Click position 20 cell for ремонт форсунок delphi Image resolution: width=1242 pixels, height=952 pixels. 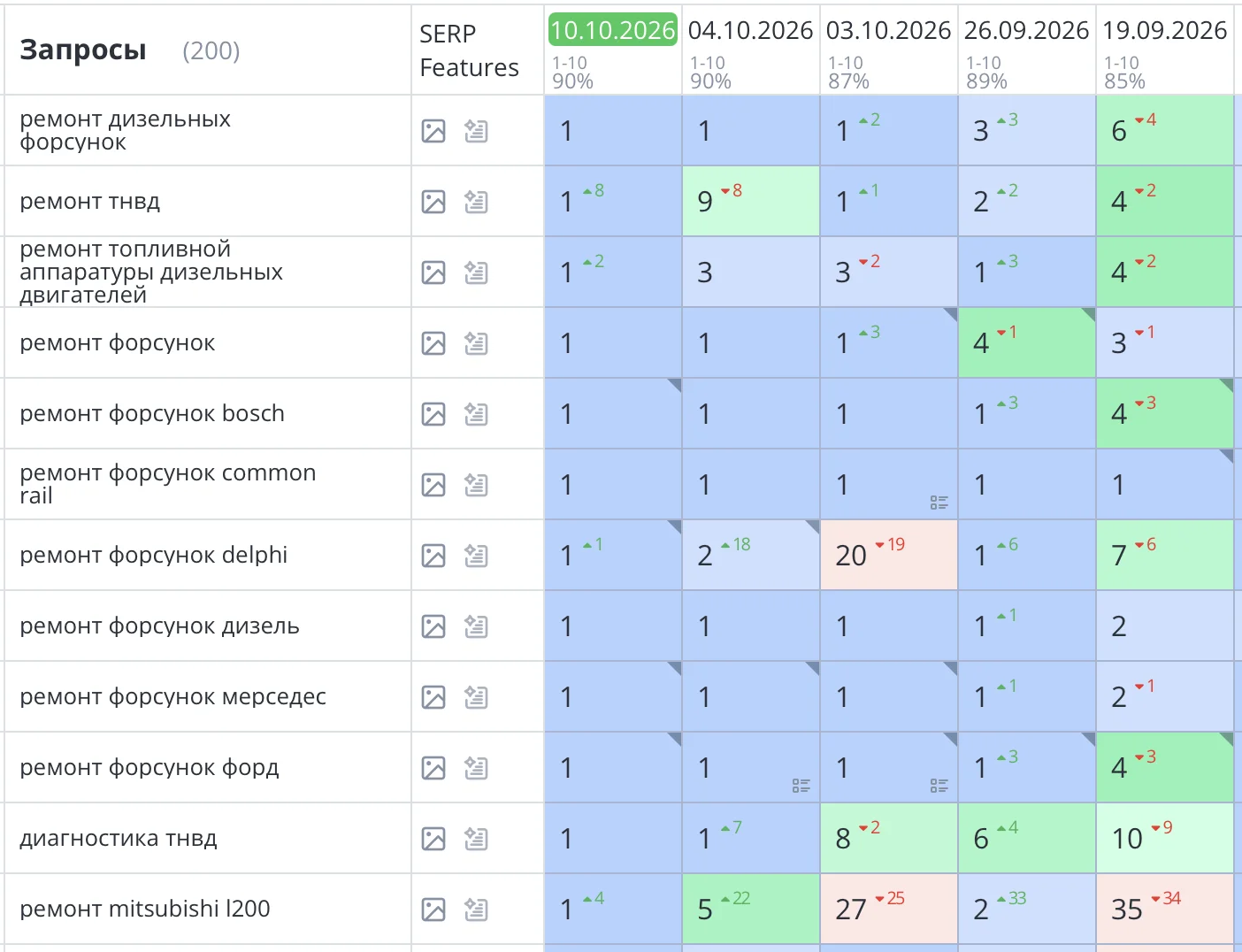pos(889,555)
